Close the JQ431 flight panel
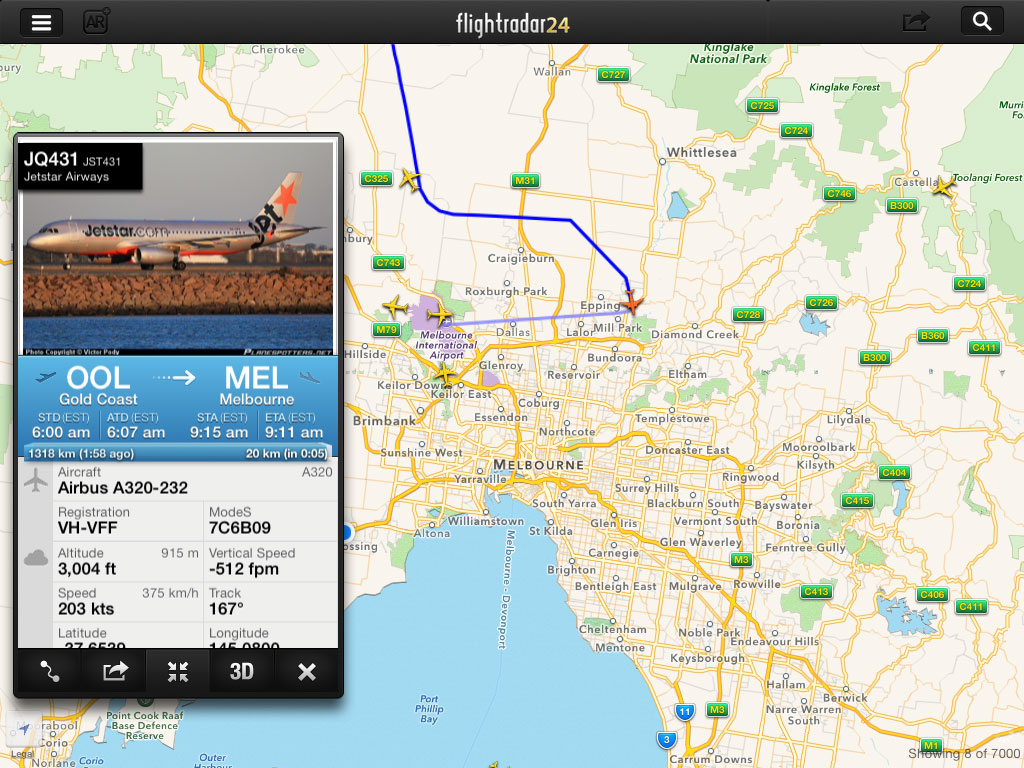 click(x=306, y=671)
